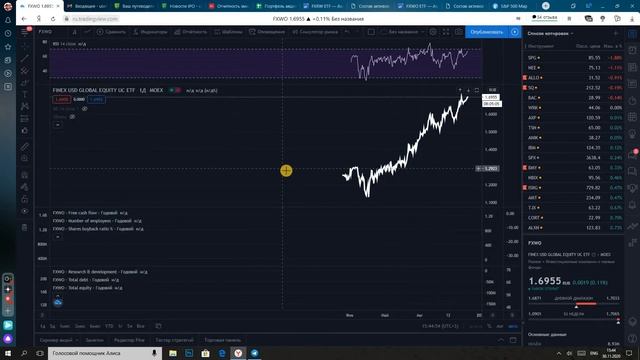The image size is (640, 360).
Task: Open notifications bell in right sidebar
Action: pyautogui.click(x=632, y=205)
